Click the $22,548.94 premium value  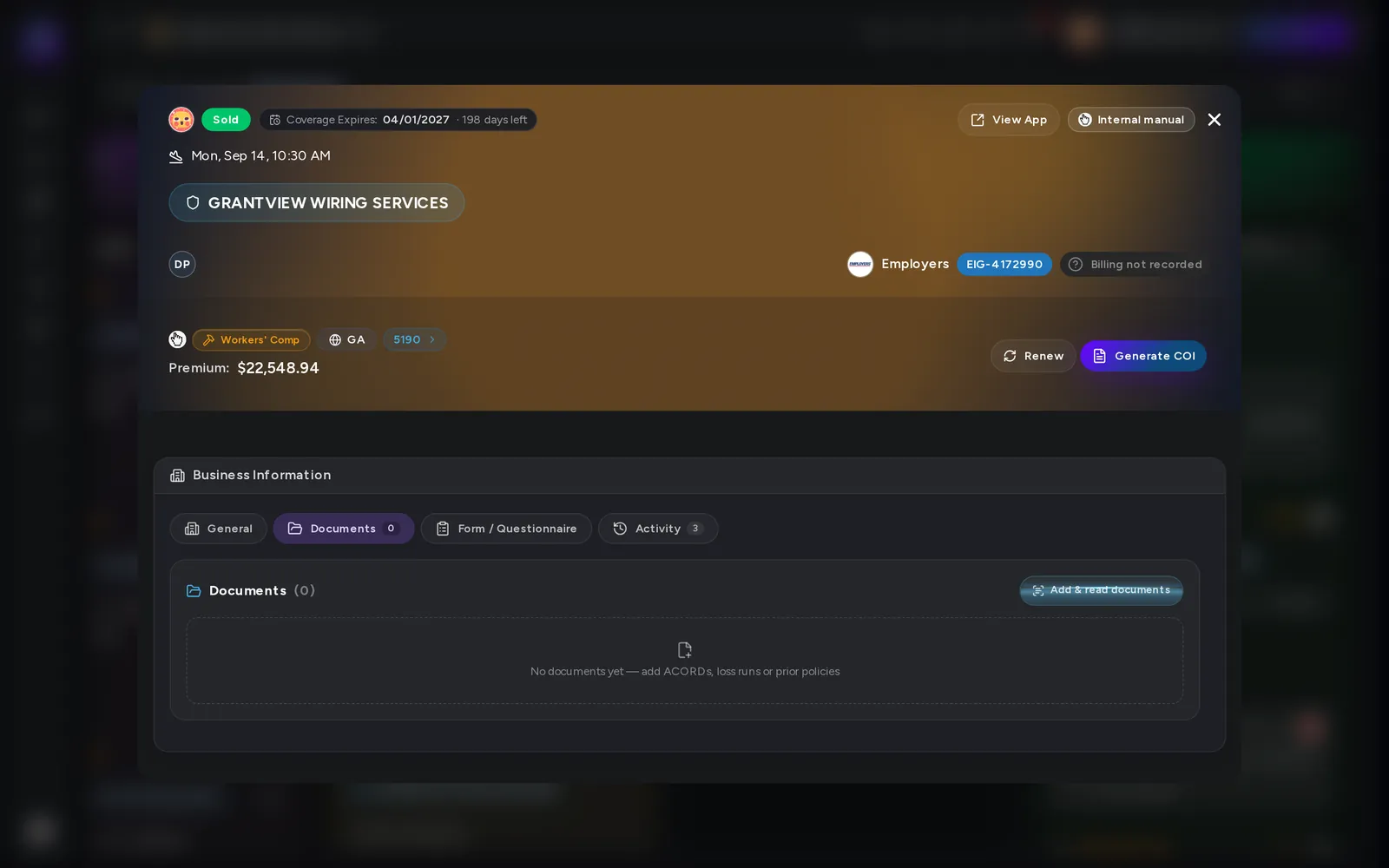(278, 368)
